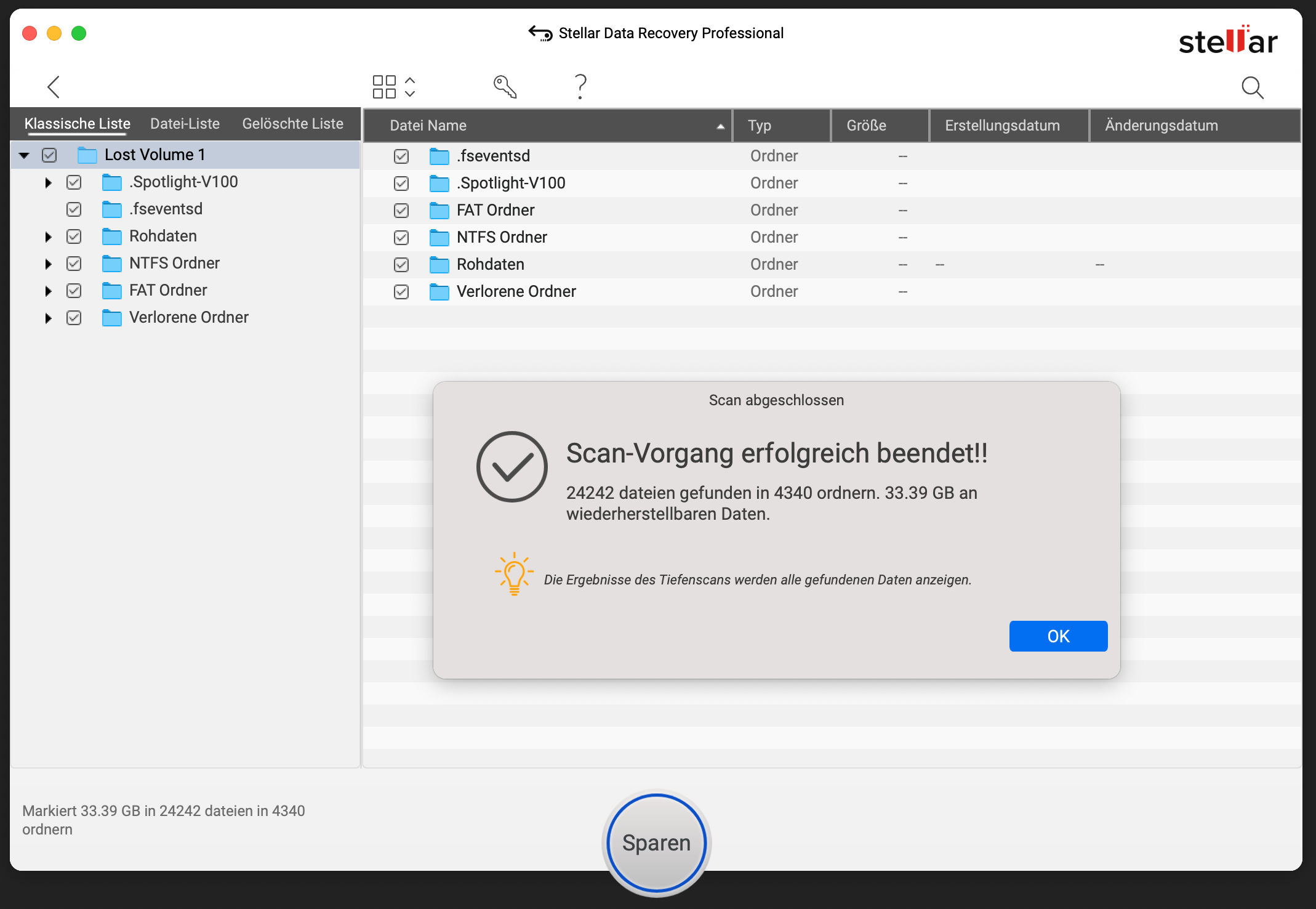Click 'Ordner' type cell of Verlorene Ordner
This screenshot has width=1316, height=909.
tap(774, 292)
